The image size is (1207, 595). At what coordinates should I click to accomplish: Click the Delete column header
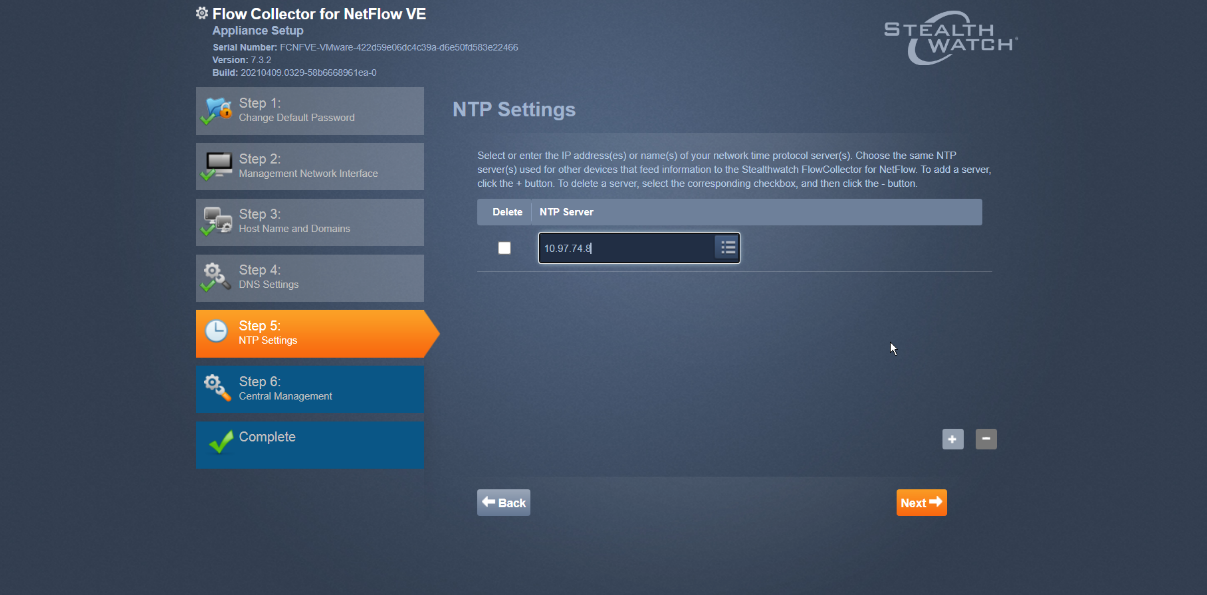pyautogui.click(x=507, y=212)
